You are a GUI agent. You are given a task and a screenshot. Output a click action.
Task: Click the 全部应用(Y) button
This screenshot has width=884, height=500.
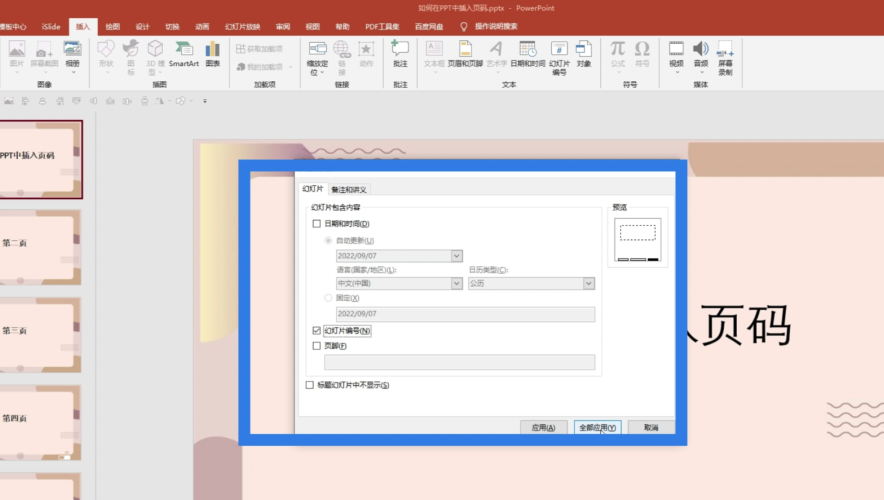pyautogui.click(x=598, y=427)
